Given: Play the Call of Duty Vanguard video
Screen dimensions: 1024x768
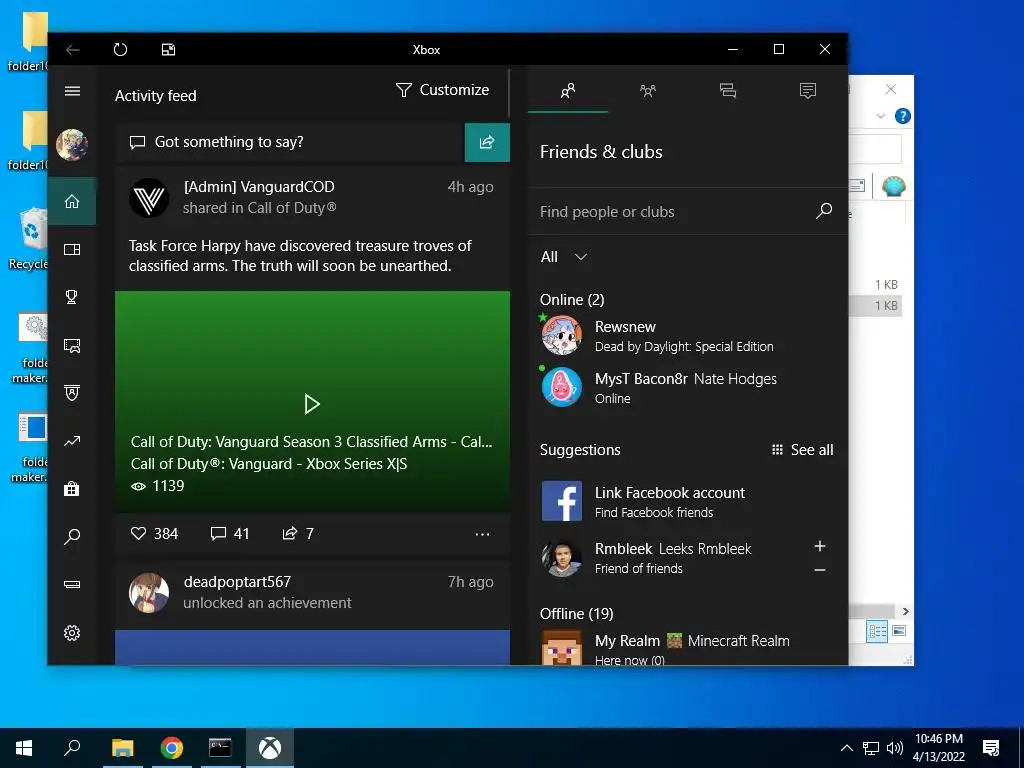Looking at the screenshot, I should coord(312,404).
